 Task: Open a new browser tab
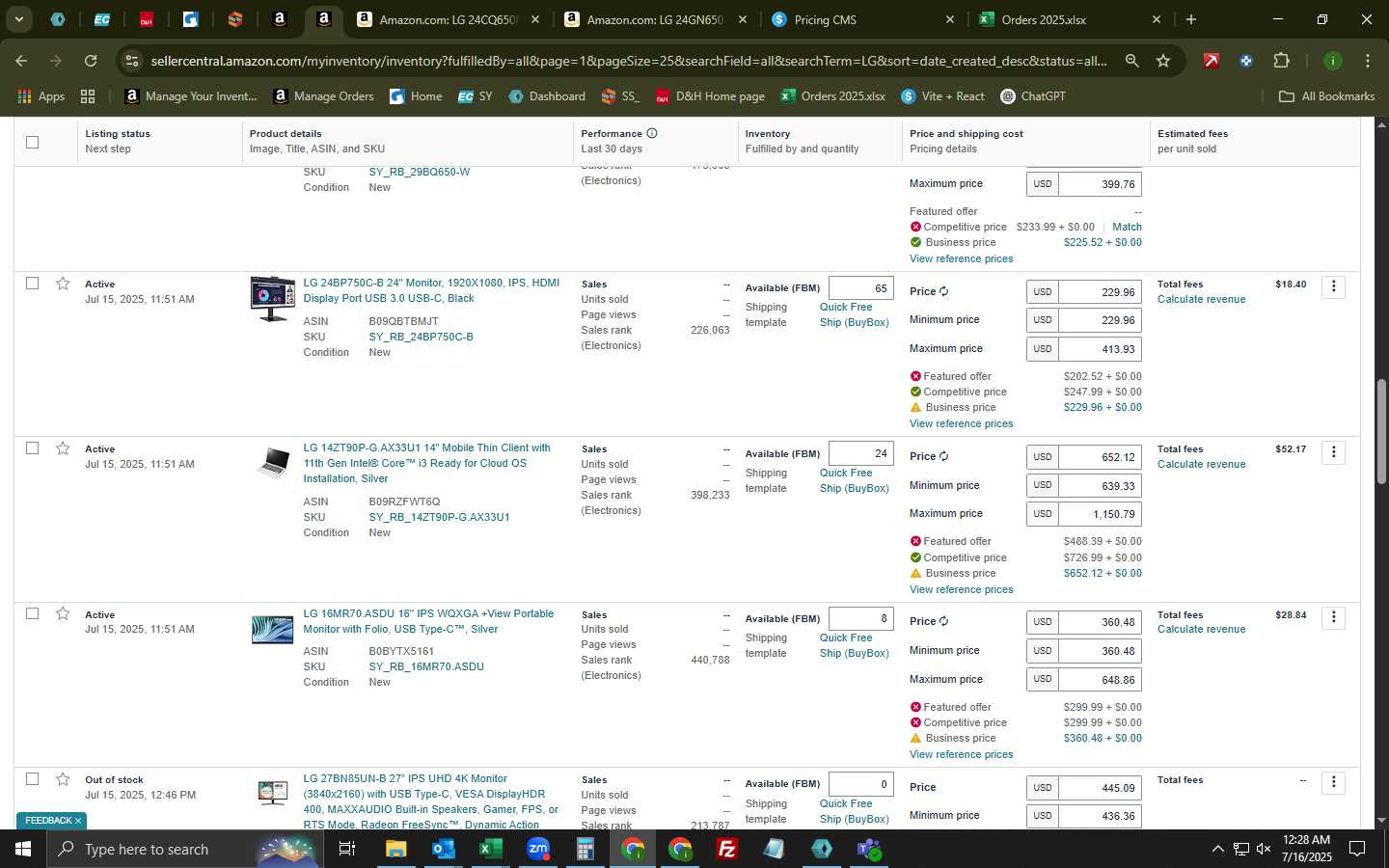(1191, 19)
